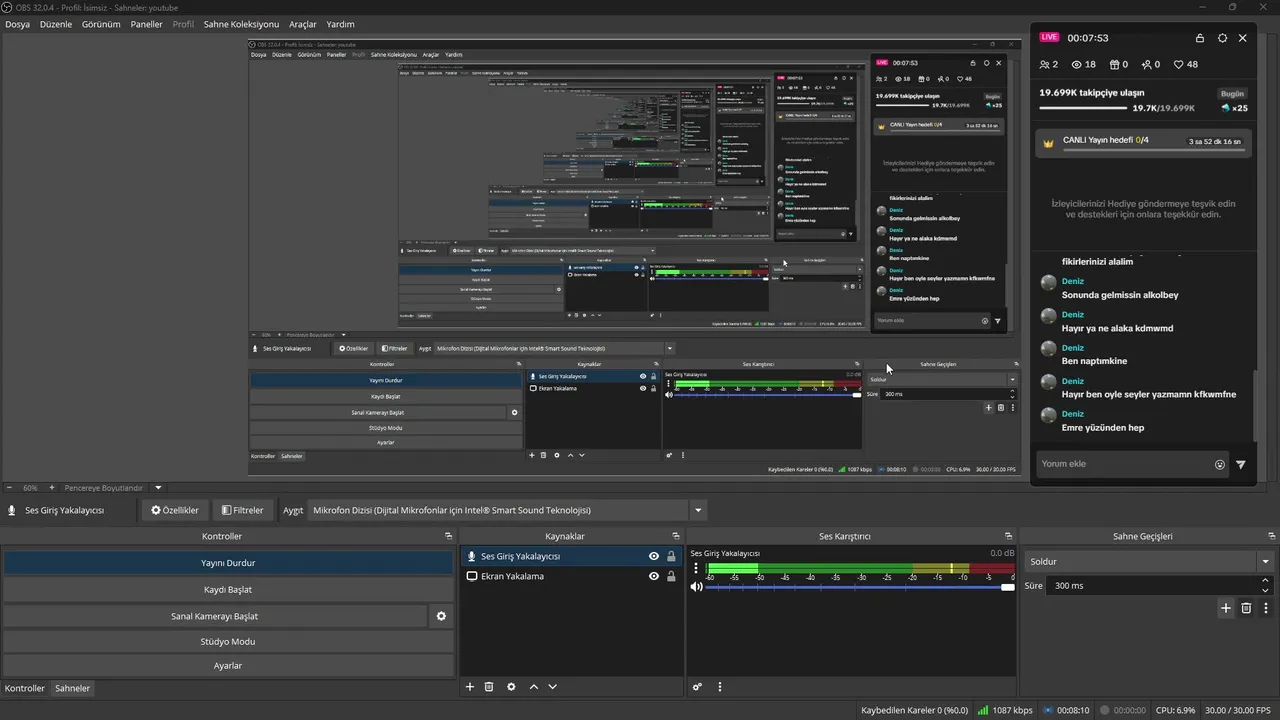Send comment with paper plane icon
1280x720 pixels.
click(x=1241, y=464)
